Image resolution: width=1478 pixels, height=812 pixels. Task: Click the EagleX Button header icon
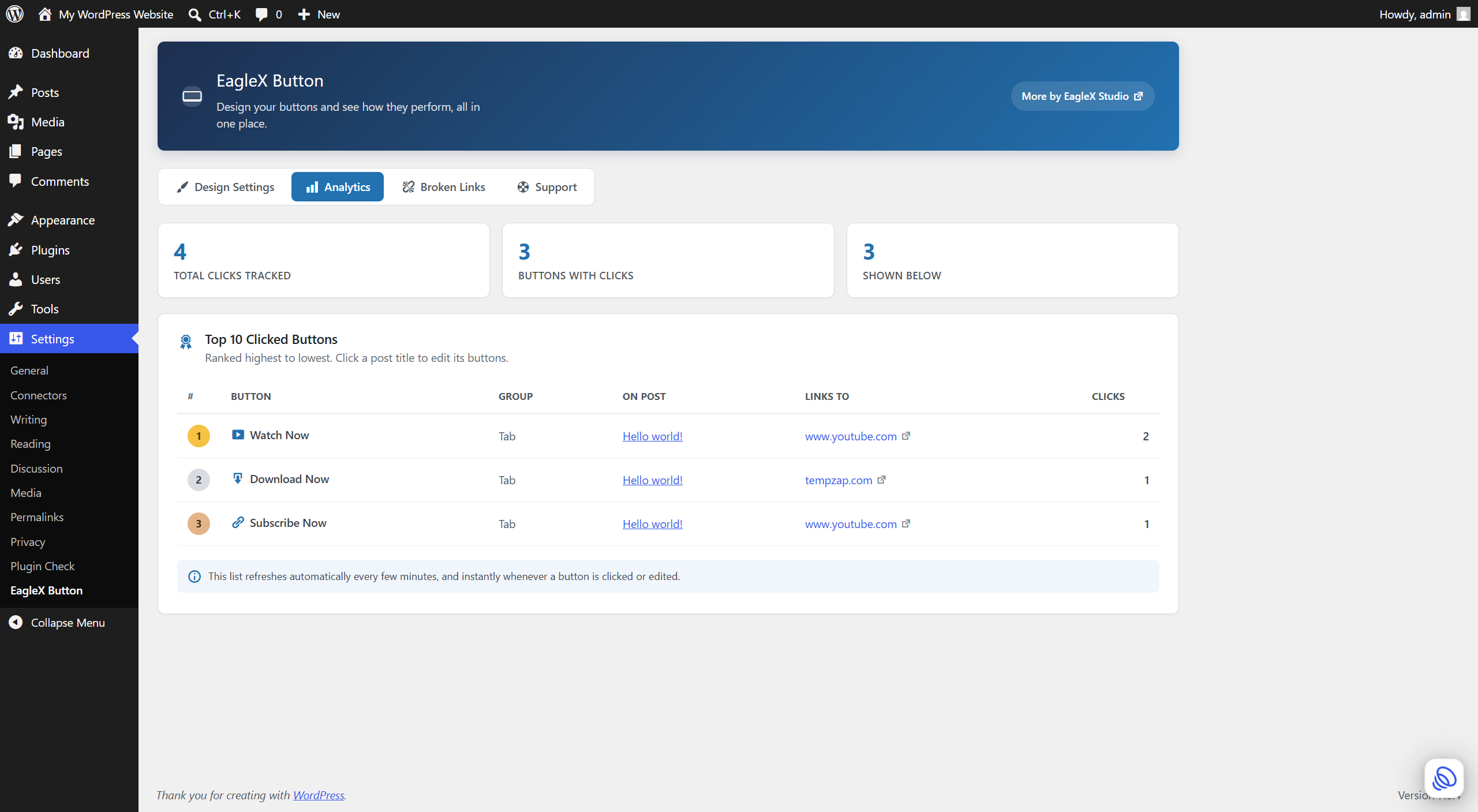click(192, 96)
